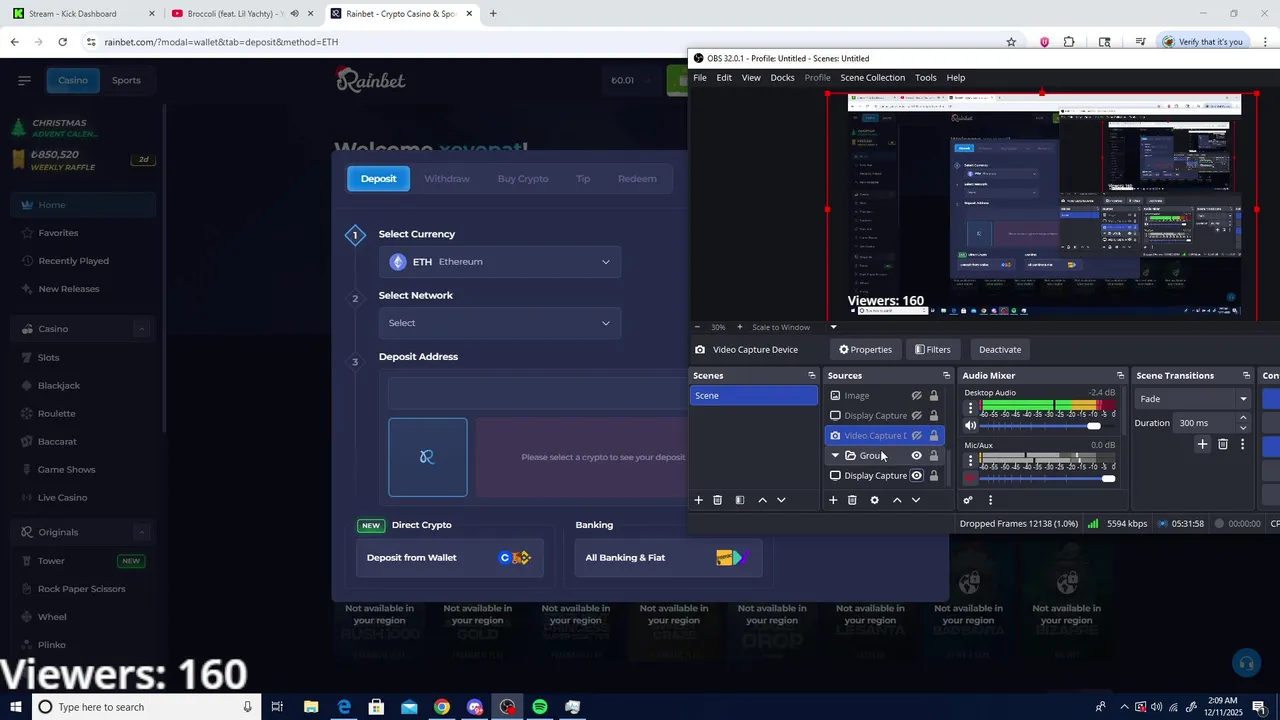Image resolution: width=1280 pixels, height=720 pixels.
Task: Pop out the Audio Mixer dock
Action: (1120, 376)
